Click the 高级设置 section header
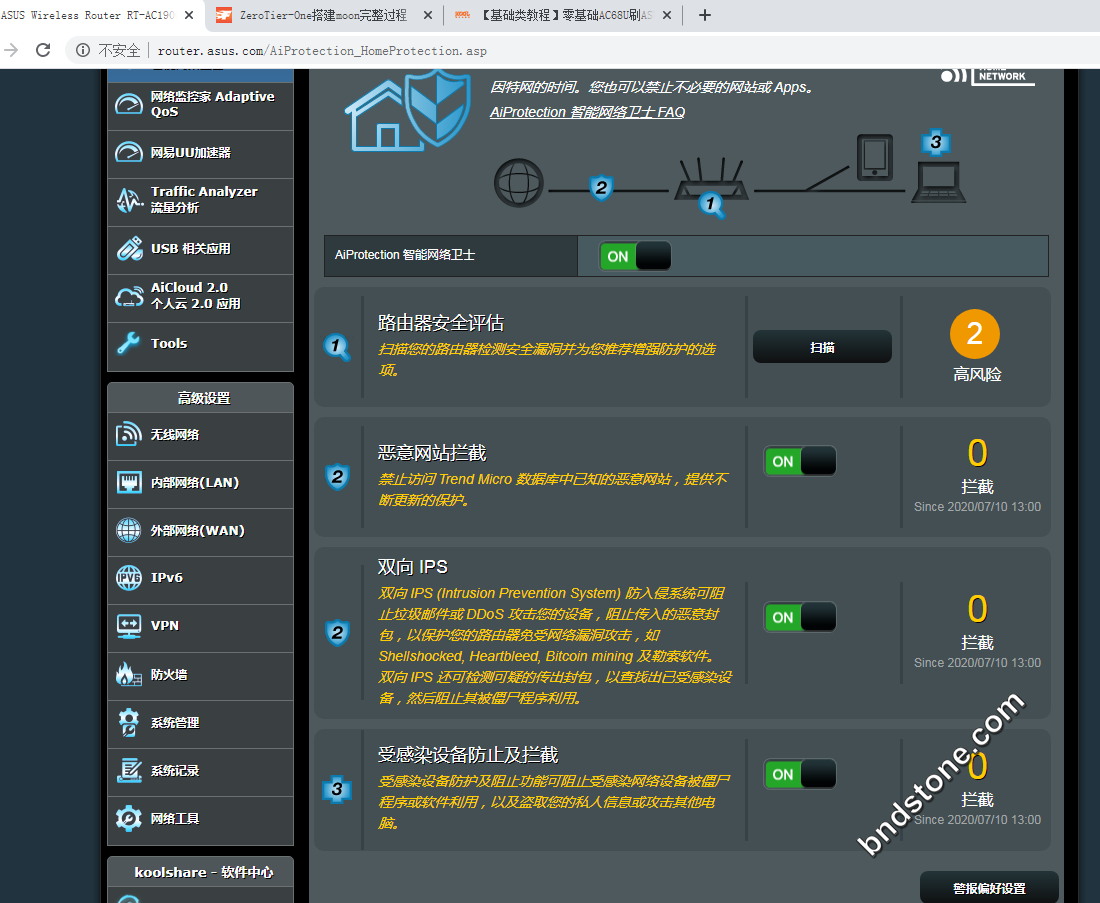Viewport: 1100px width, 903px height. [x=201, y=398]
